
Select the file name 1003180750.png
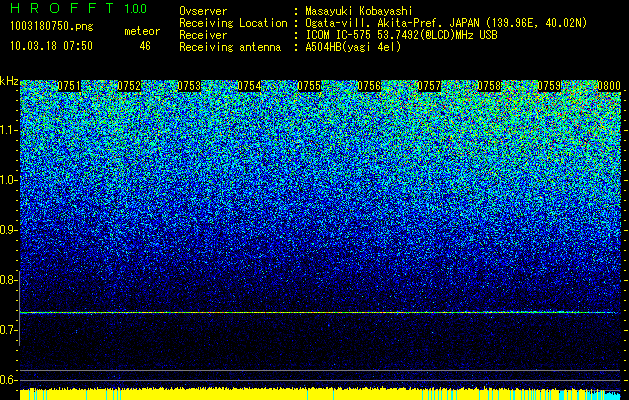point(51,26)
